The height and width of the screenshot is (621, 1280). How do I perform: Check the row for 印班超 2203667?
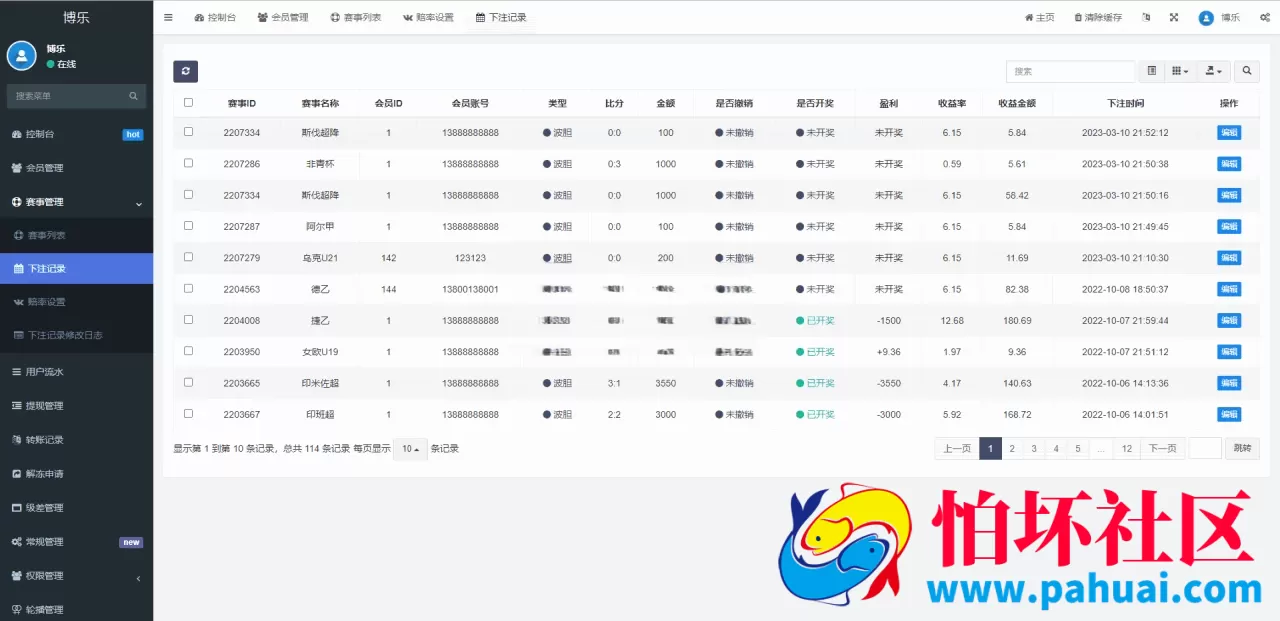[188, 413]
